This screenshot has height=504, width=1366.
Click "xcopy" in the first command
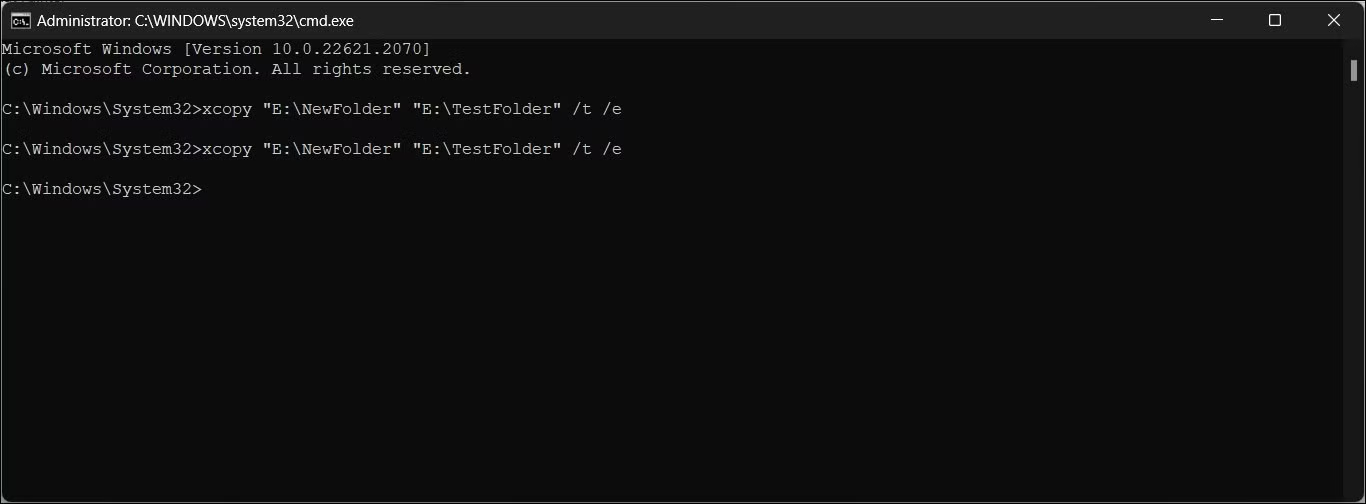[227, 109]
